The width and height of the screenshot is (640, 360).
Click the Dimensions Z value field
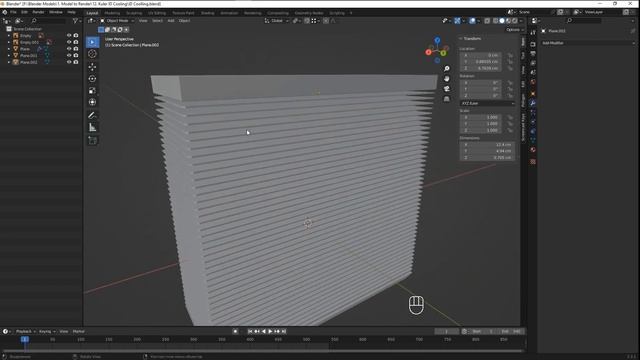(487, 158)
